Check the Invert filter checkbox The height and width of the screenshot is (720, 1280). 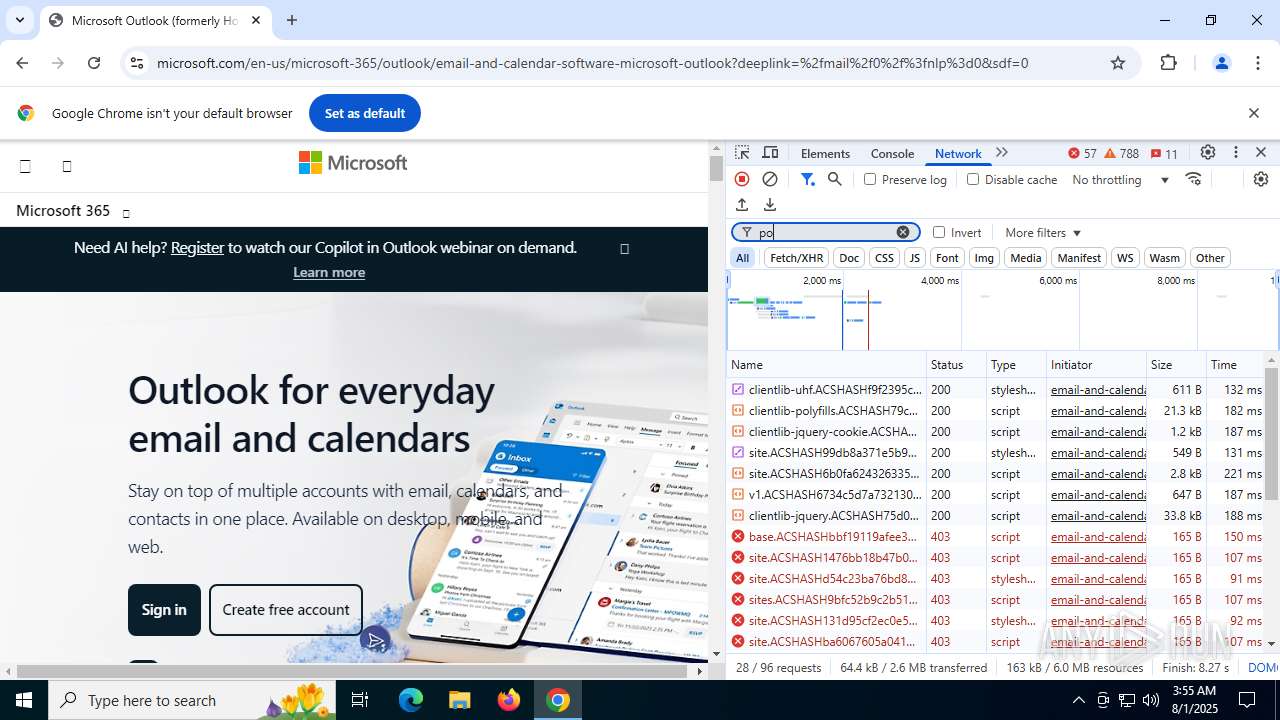(939, 232)
